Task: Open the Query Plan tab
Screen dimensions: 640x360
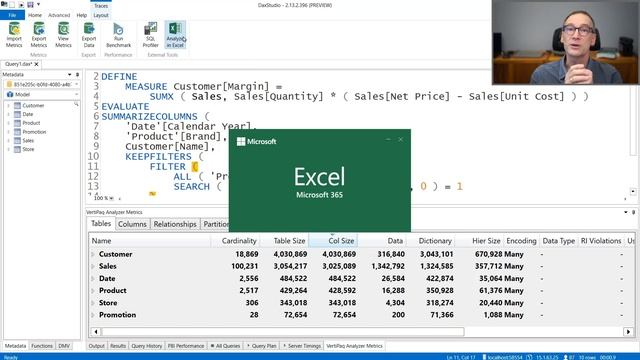Action: [262, 346]
